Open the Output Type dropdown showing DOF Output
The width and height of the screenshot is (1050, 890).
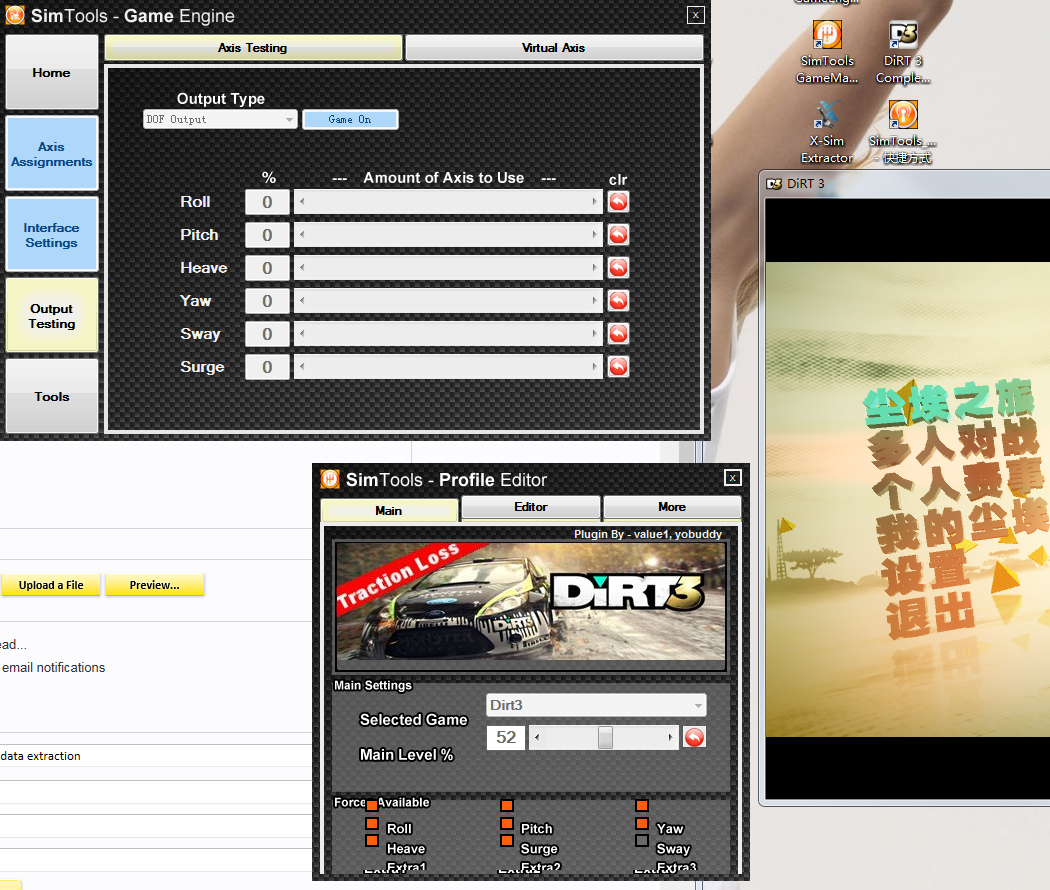tap(220, 119)
